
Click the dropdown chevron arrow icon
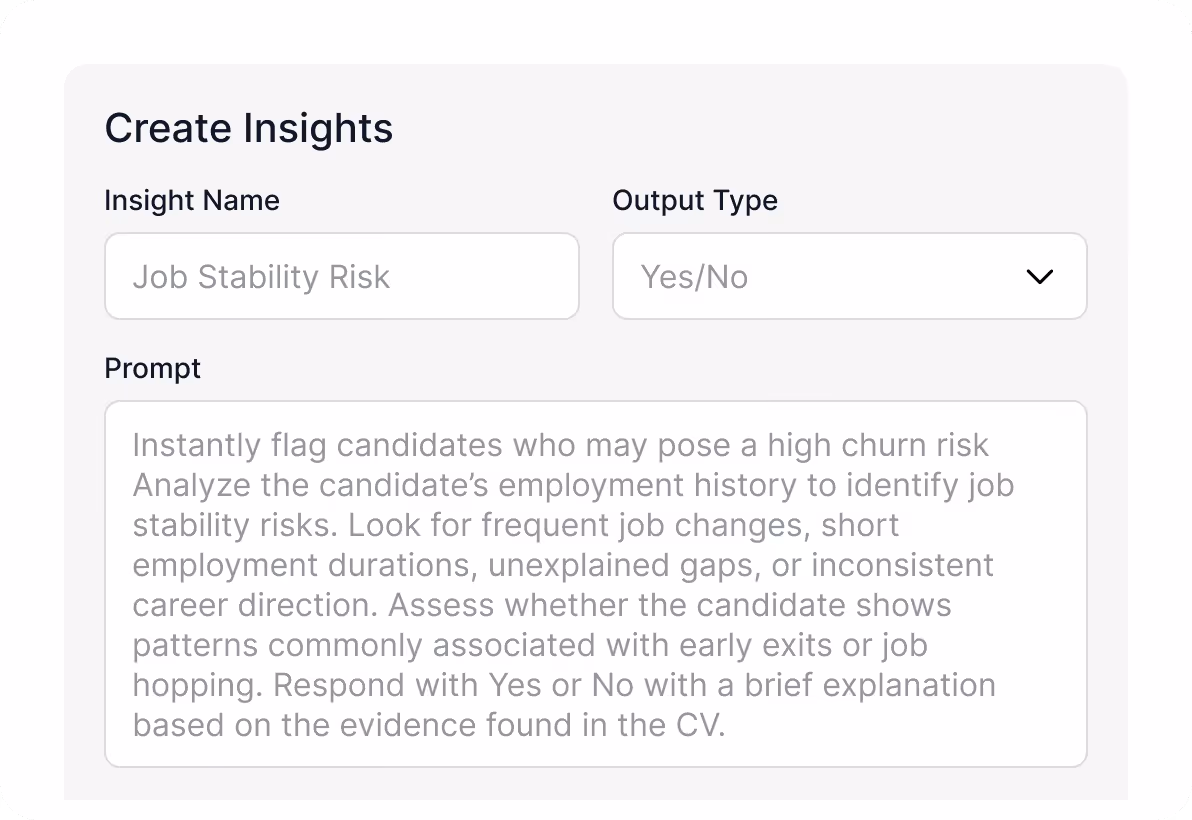[x=1040, y=277]
